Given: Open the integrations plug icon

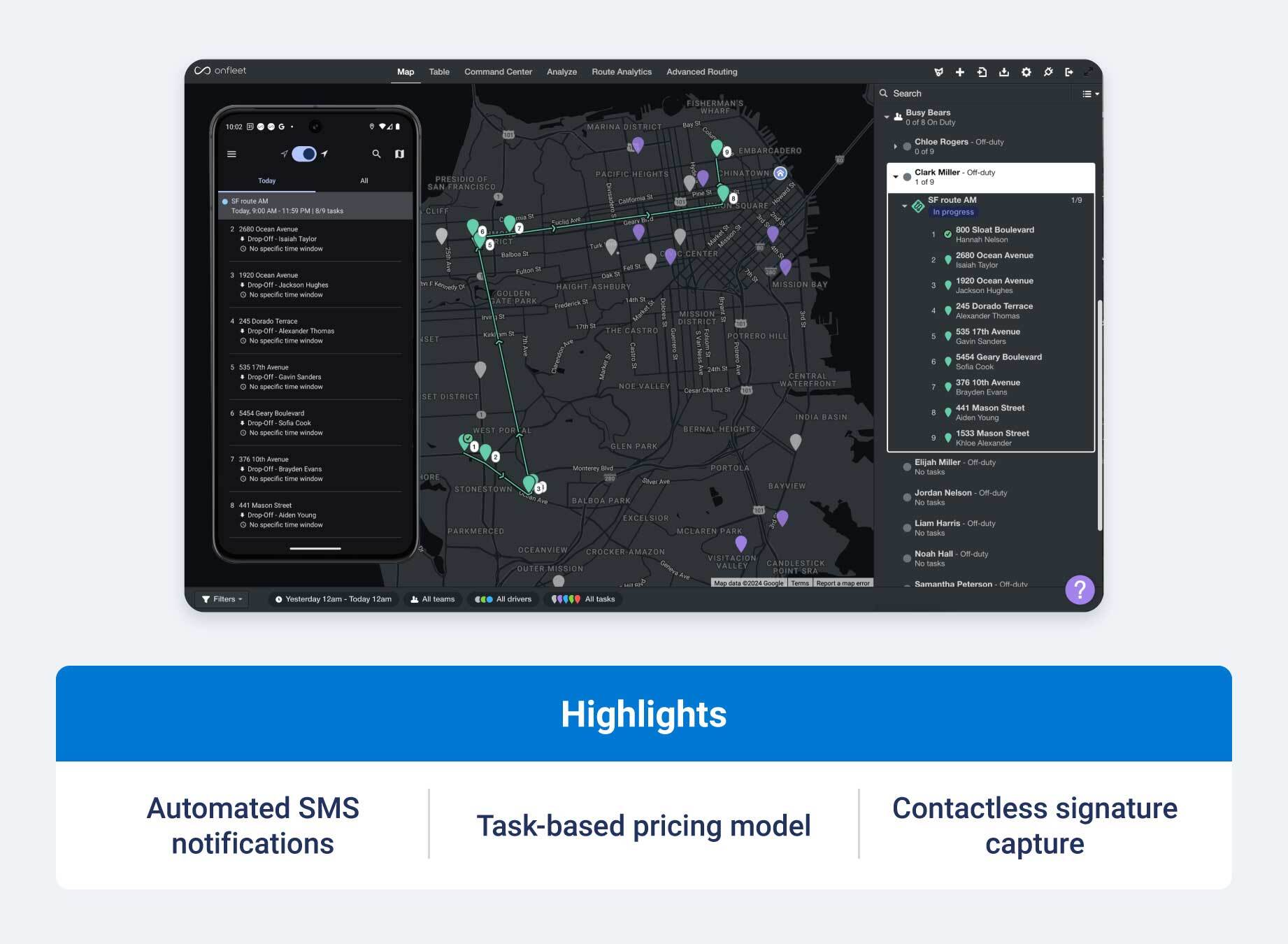Looking at the screenshot, I should point(1048,72).
